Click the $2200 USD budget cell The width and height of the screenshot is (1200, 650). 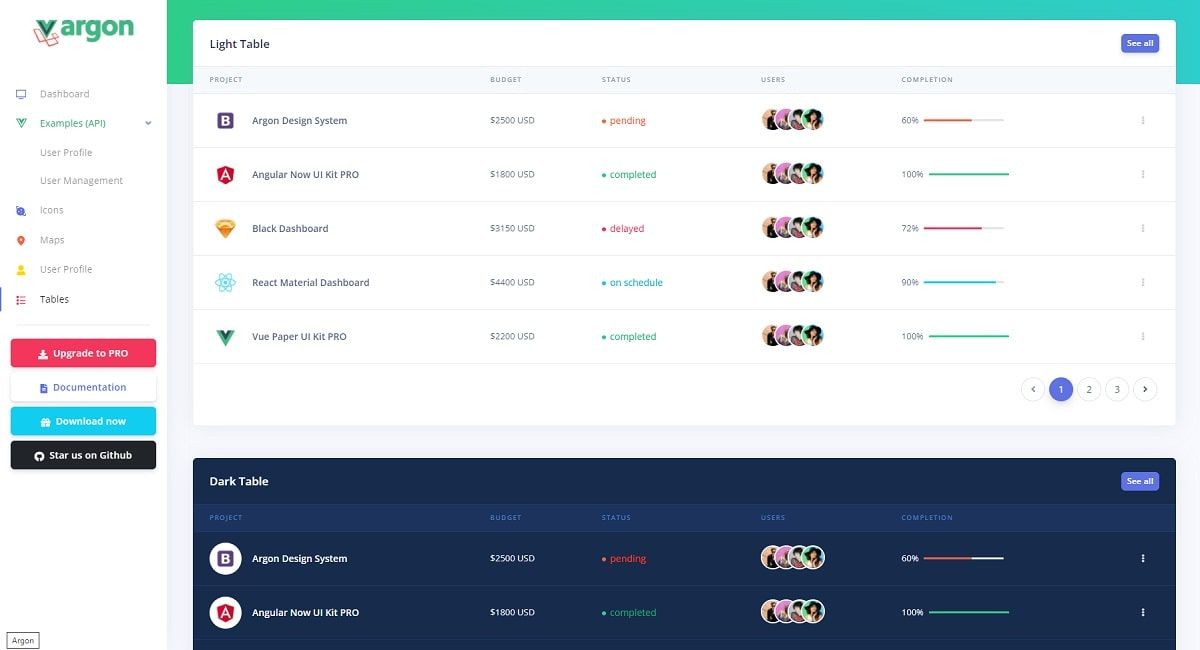[x=512, y=337]
